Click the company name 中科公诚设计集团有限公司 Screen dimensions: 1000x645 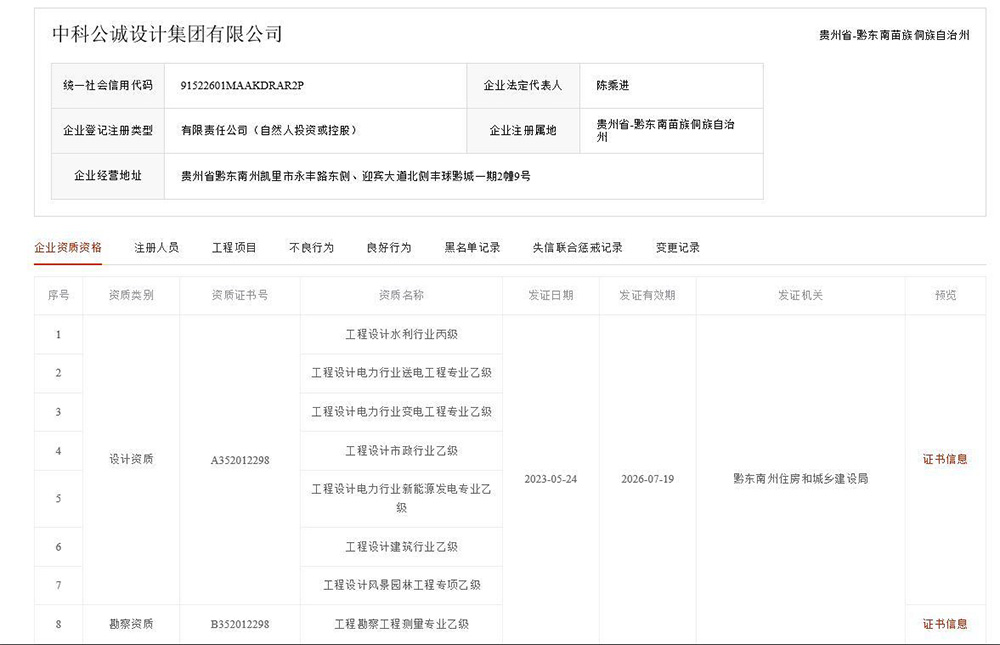(167, 34)
